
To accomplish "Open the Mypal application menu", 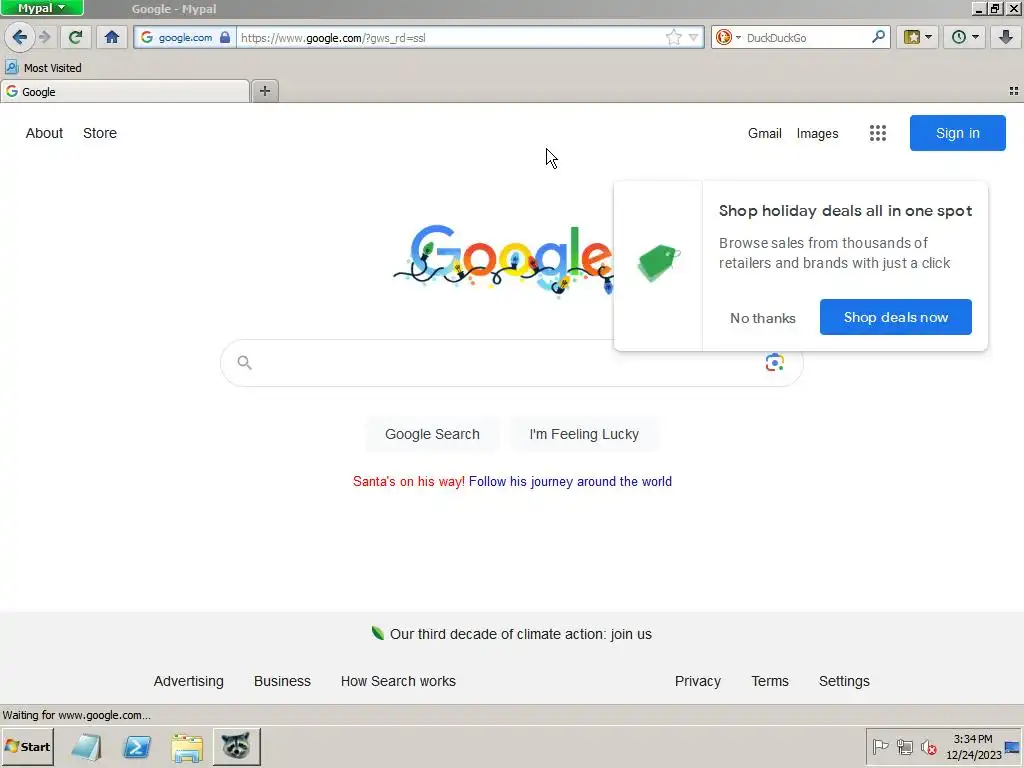I will tap(42, 8).
